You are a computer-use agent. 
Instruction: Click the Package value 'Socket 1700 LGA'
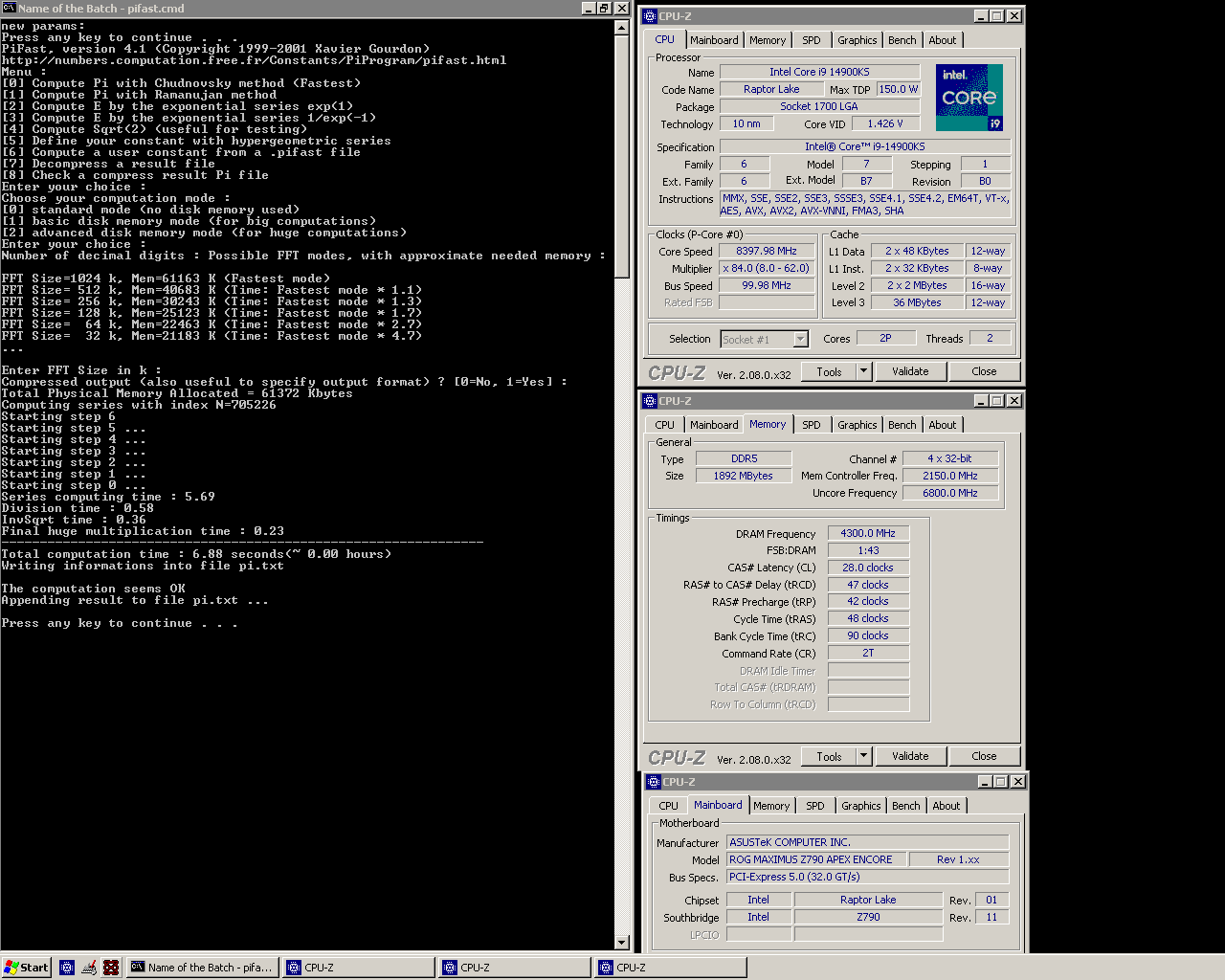point(819,106)
